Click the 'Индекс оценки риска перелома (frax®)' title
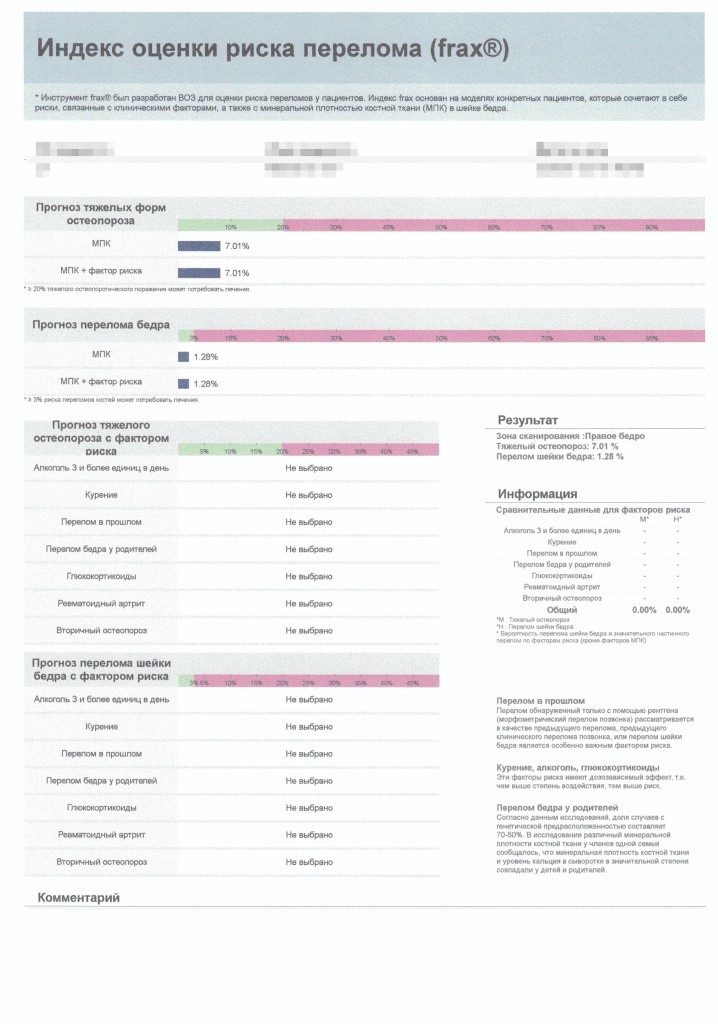 (x=272, y=48)
